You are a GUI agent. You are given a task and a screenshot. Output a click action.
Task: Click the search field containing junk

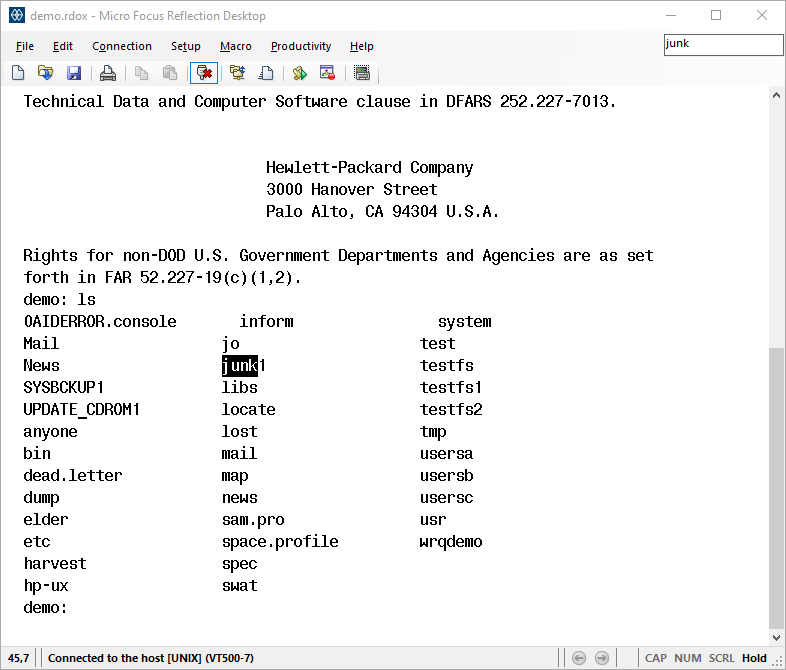(723, 45)
